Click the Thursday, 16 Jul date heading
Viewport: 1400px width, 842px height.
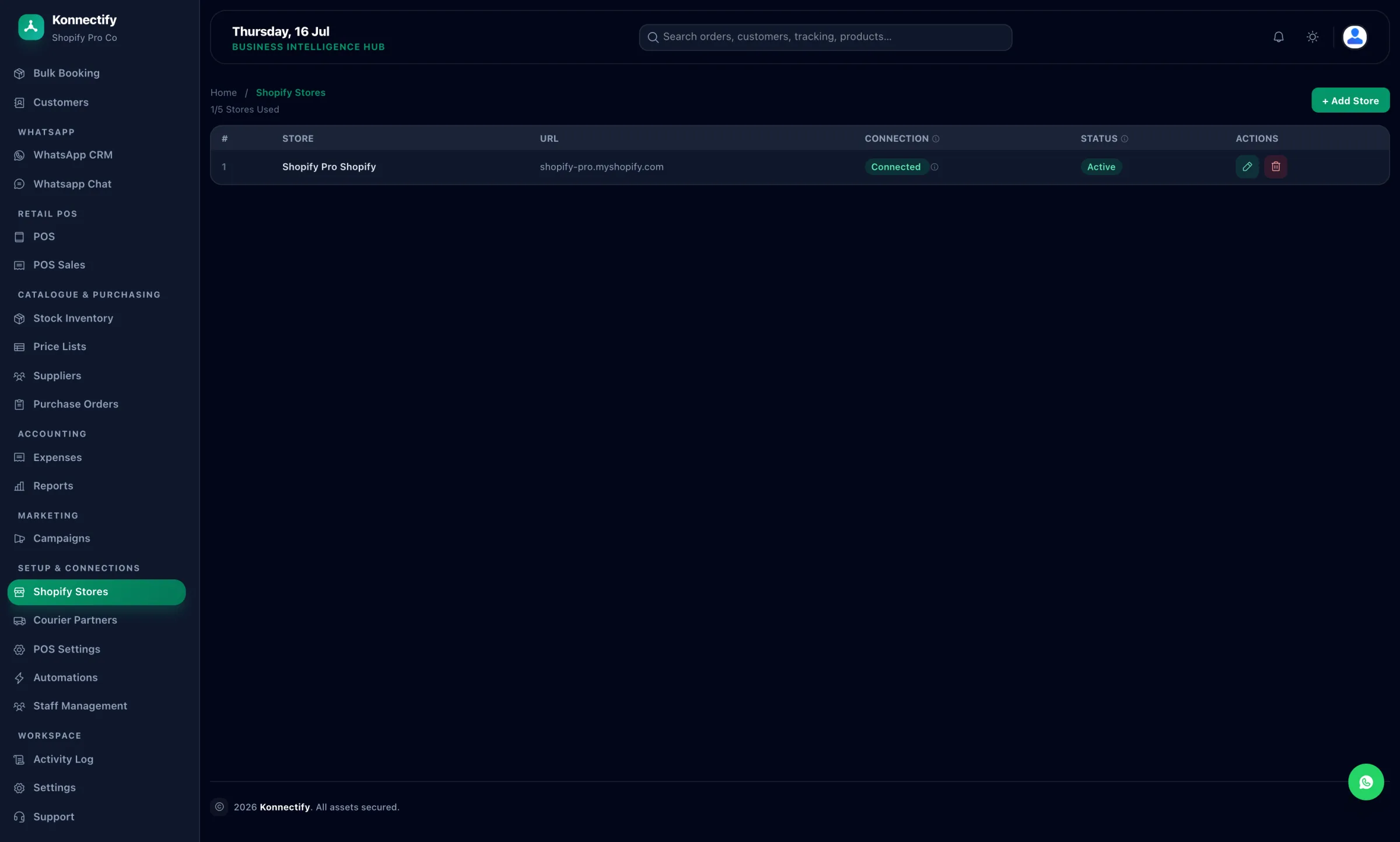tap(281, 32)
